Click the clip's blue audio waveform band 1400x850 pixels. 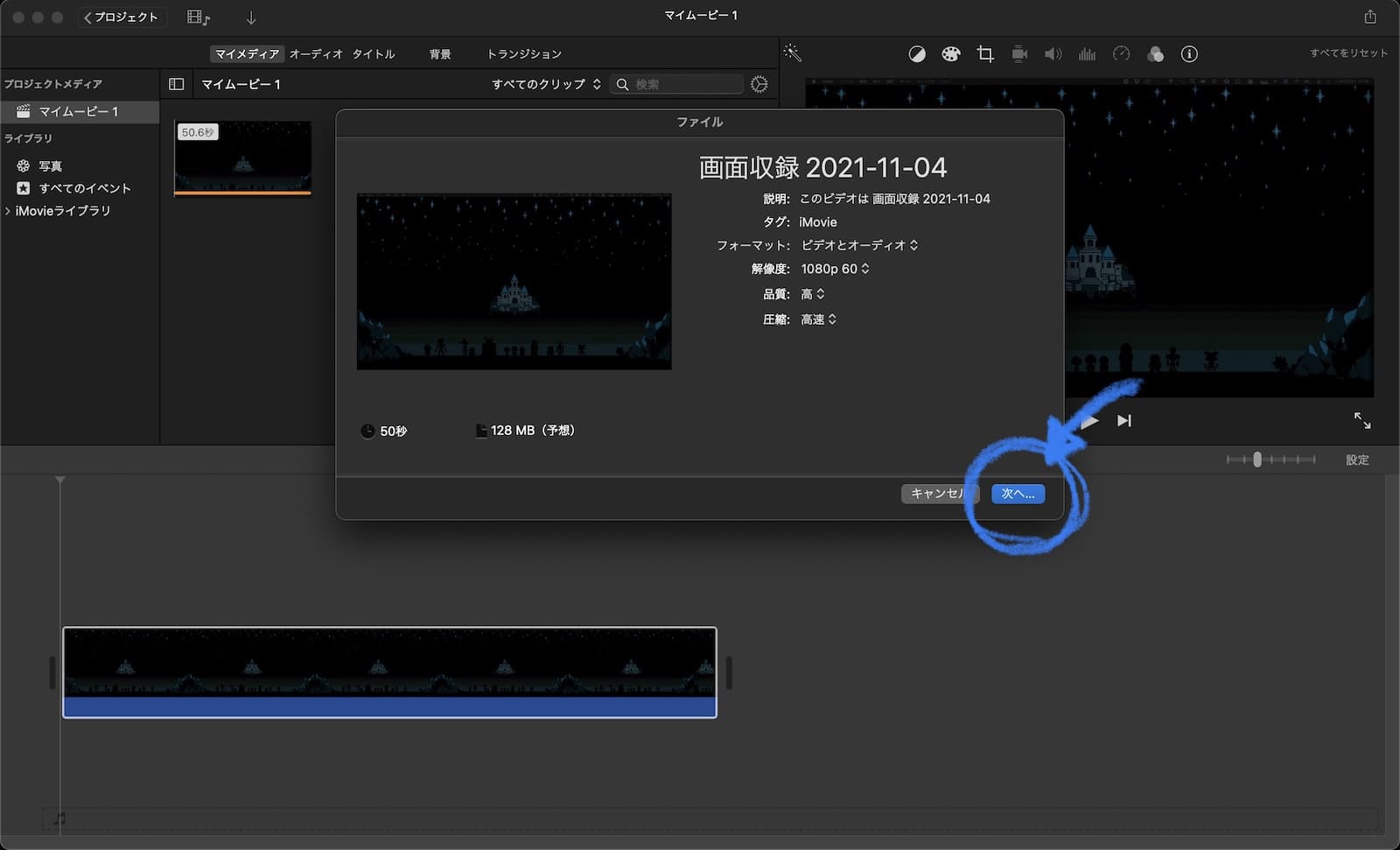[389, 706]
